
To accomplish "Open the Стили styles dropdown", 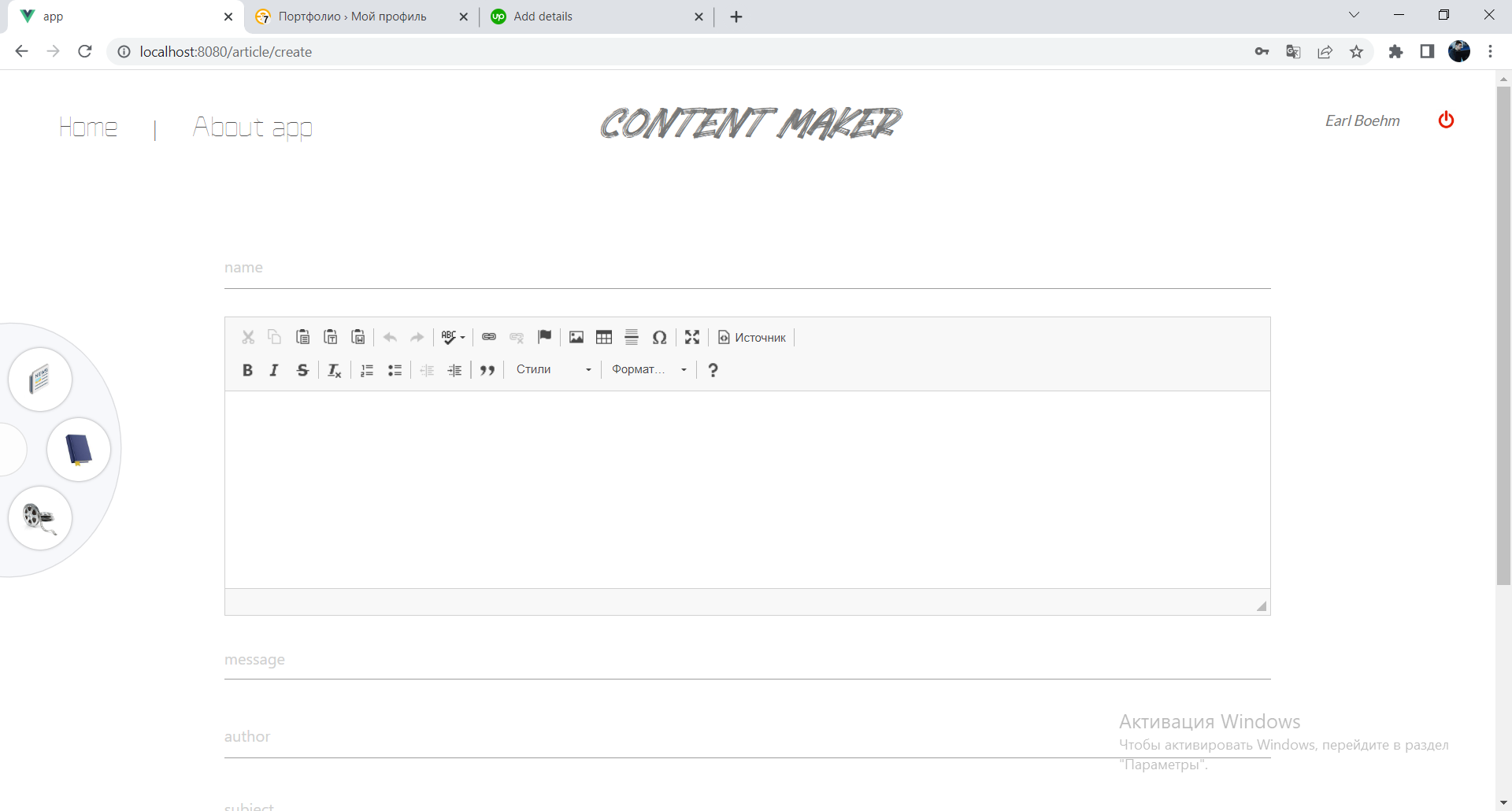I will tap(554, 369).
